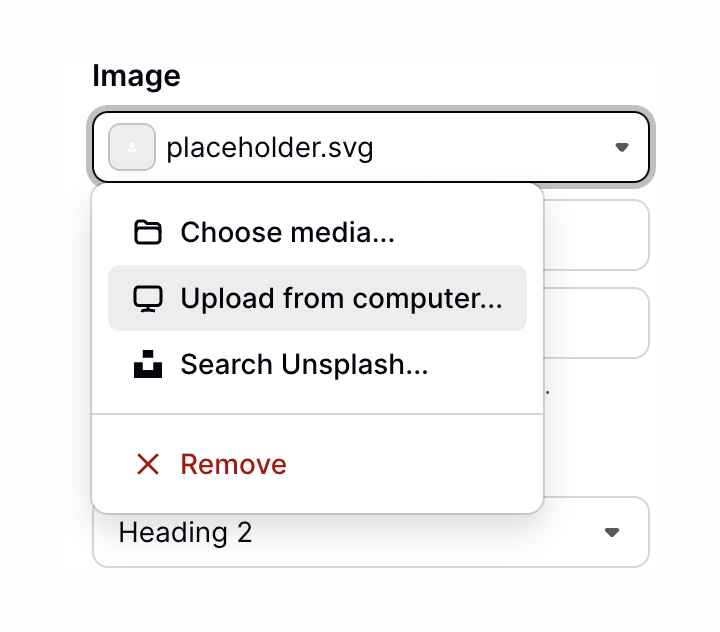This screenshot has height=632, width=720.
Task: Click the monitor icon for Upload from computer
Action: (x=147, y=298)
